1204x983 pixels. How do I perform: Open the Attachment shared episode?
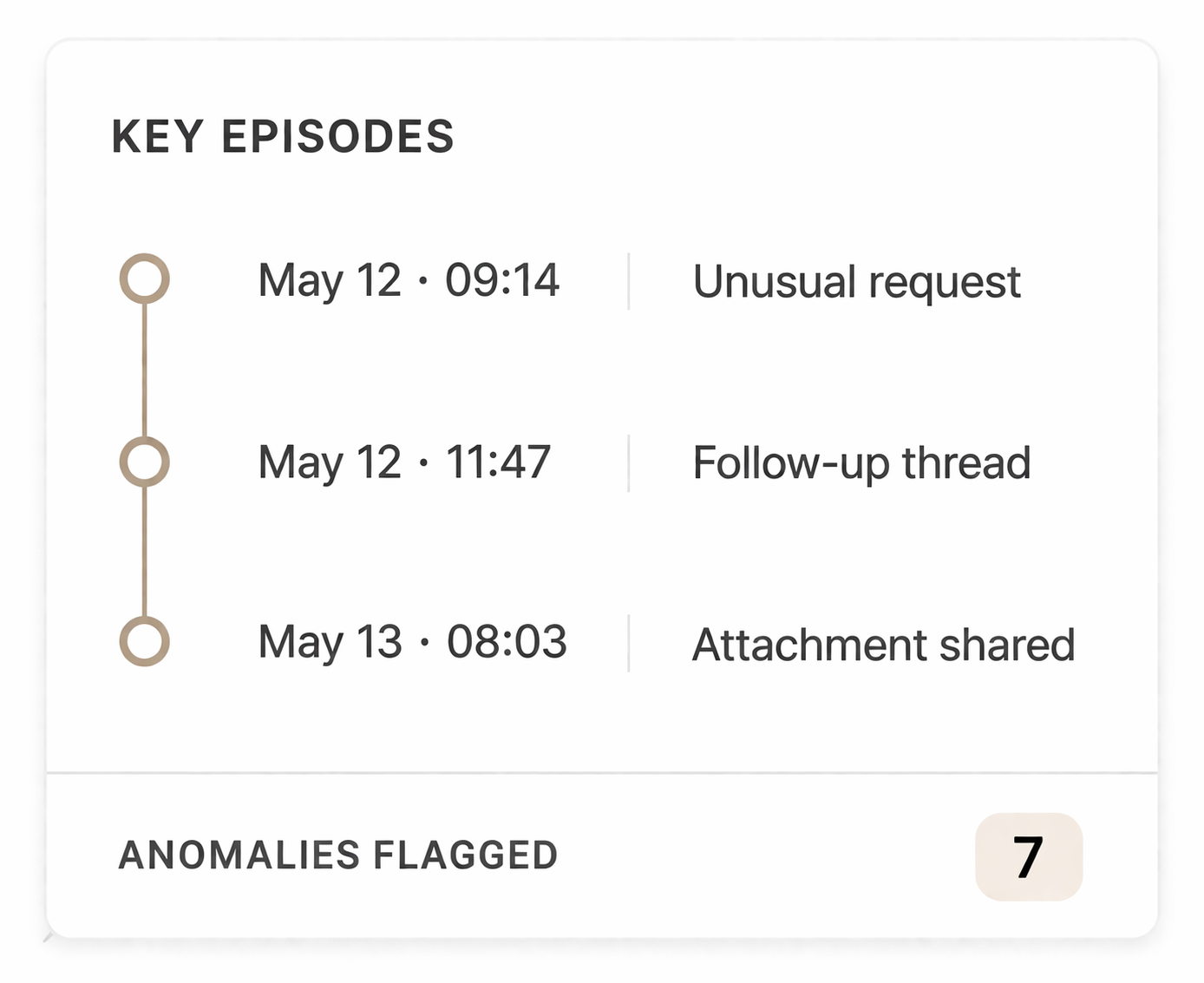(x=882, y=645)
